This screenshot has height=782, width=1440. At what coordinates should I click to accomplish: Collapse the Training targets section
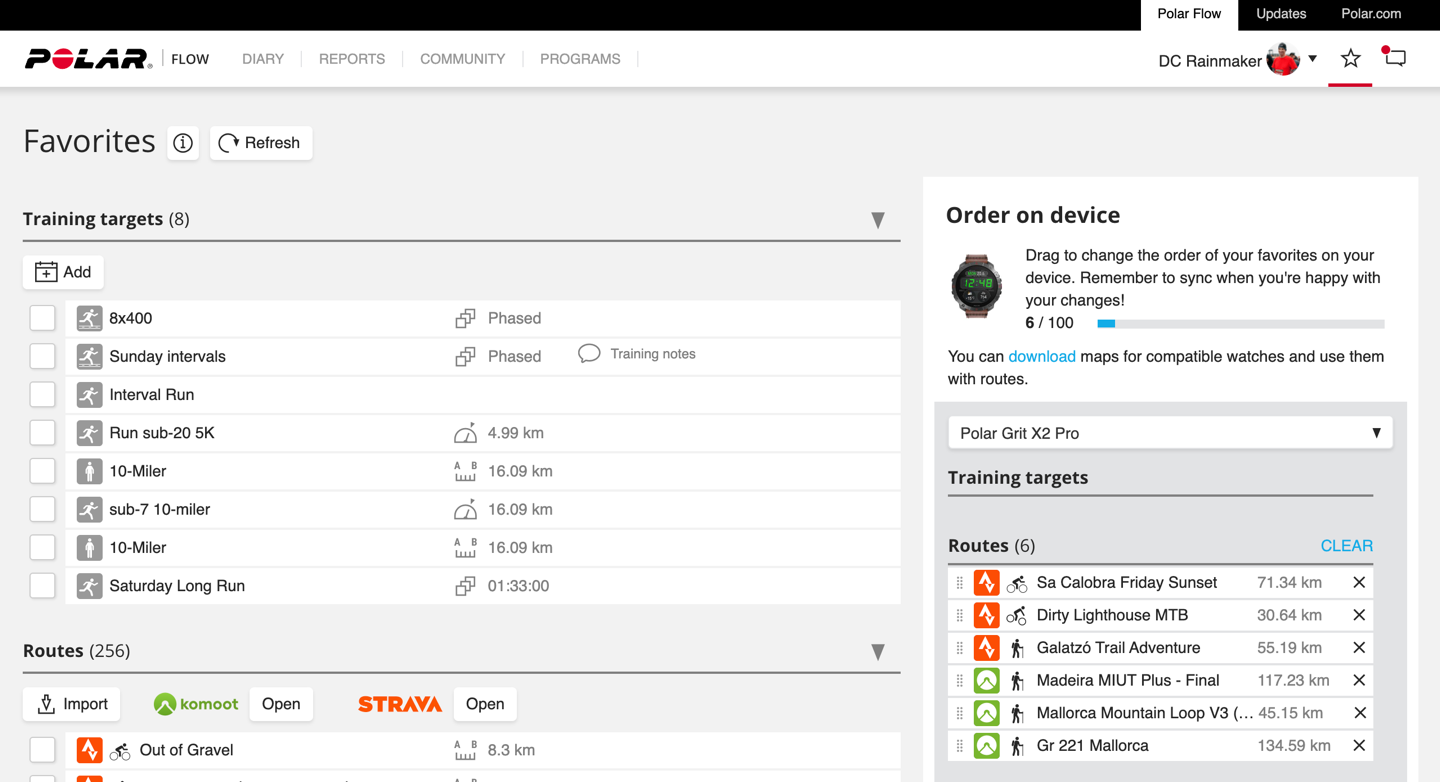pyautogui.click(x=877, y=220)
